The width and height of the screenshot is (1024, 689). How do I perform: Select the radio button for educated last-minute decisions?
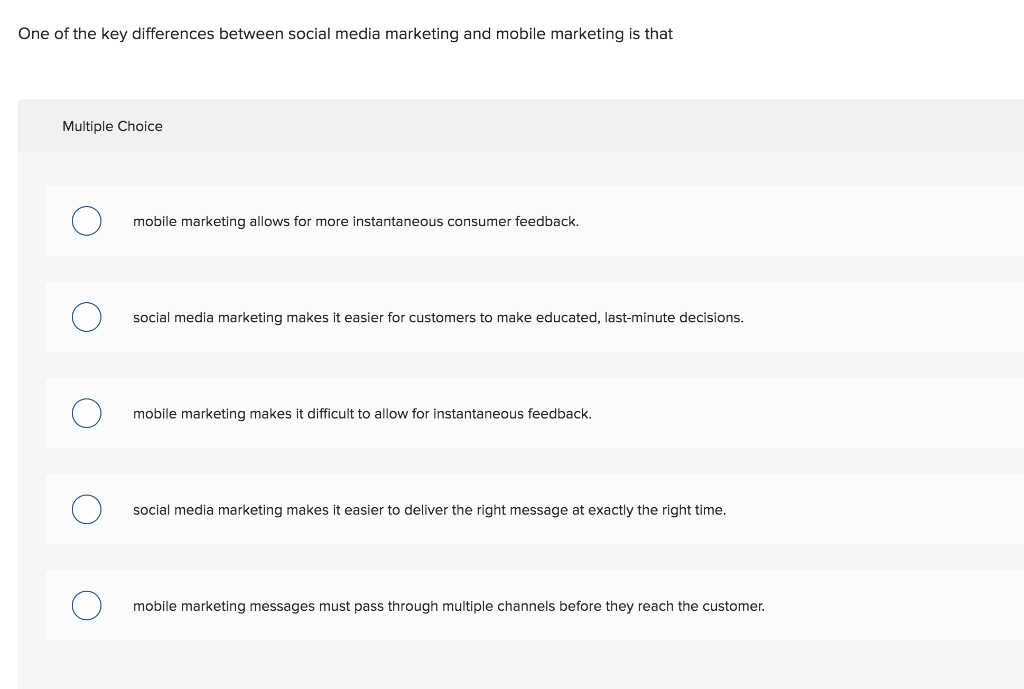[86, 316]
